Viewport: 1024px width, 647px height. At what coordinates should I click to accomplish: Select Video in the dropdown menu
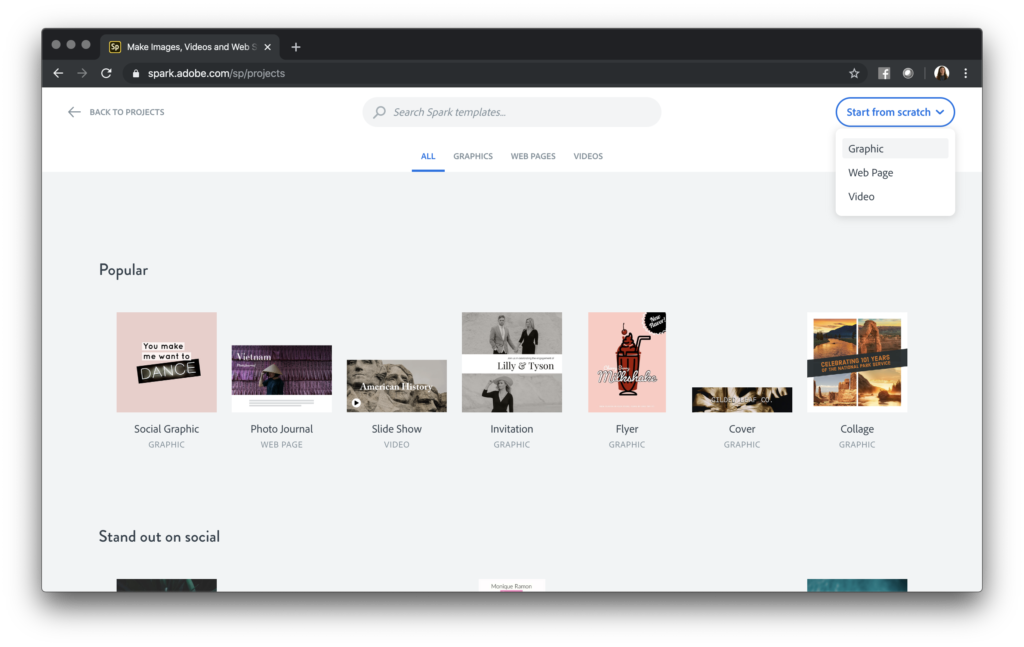[861, 197]
